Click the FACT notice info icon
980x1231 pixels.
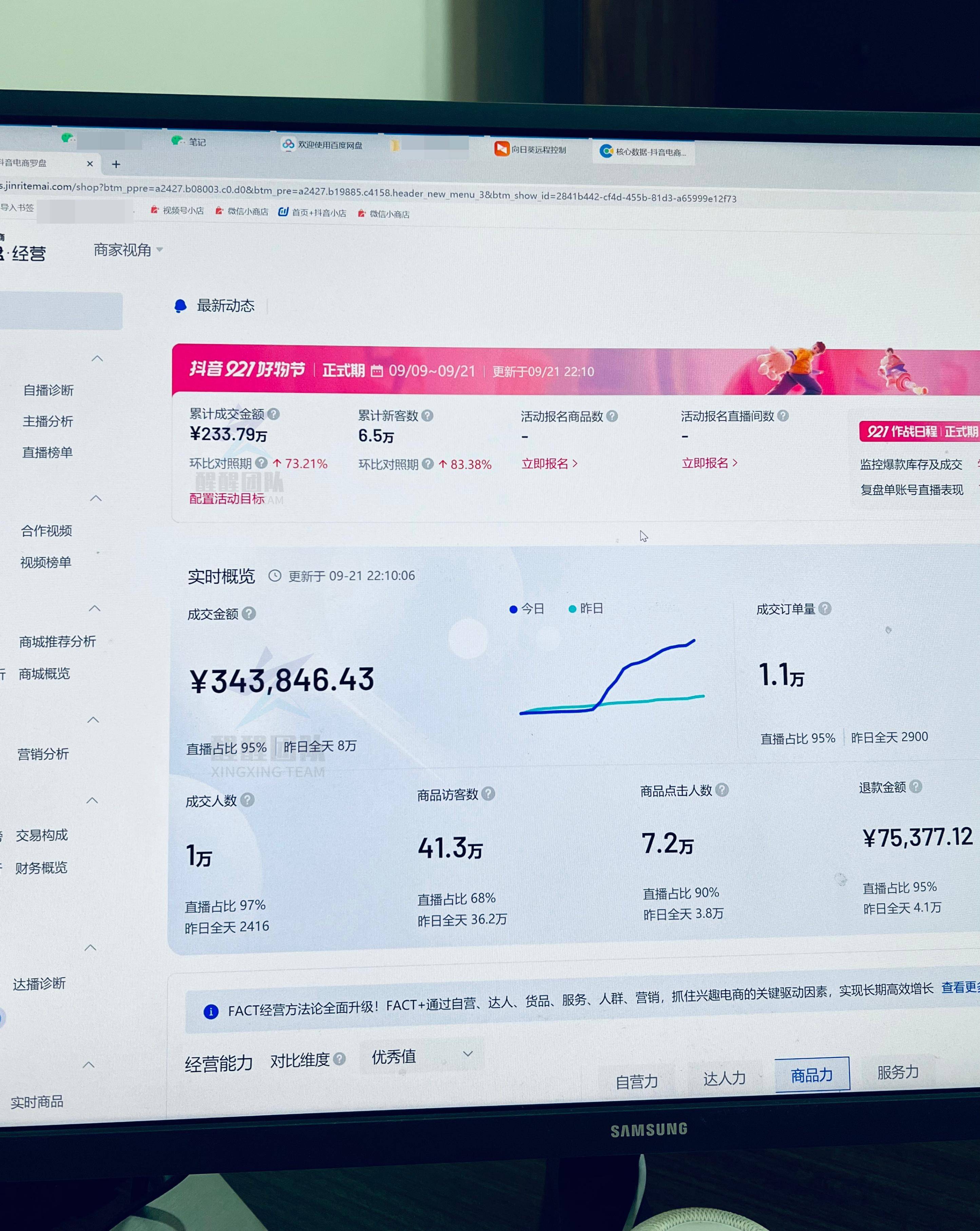click(x=211, y=1012)
